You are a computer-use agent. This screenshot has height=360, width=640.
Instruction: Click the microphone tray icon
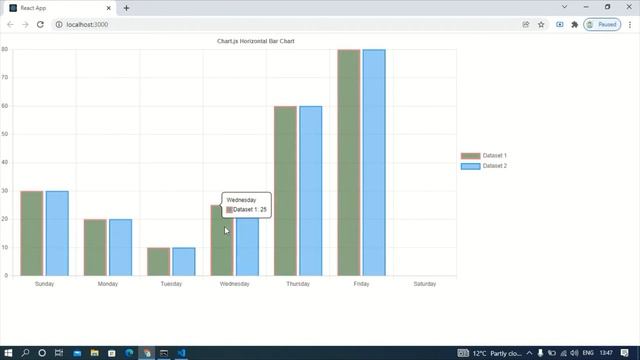pos(540,353)
